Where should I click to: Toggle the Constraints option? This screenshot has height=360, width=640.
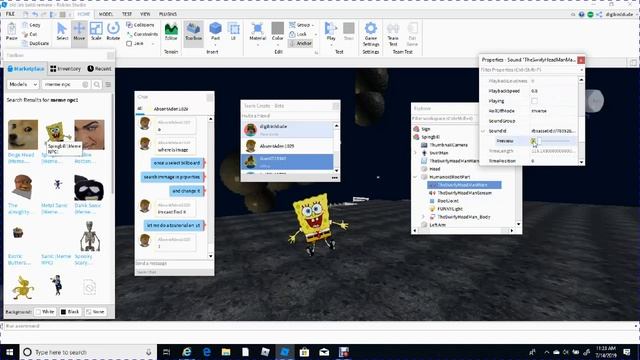click(x=142, y=34)
